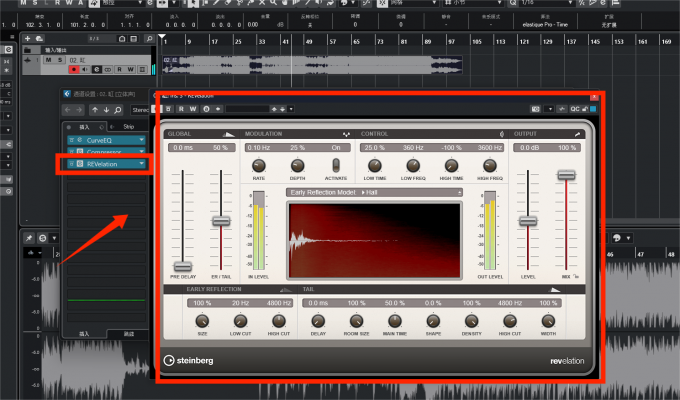Adjust the tail ROOM SIZE knob
The width and height of the screenshot is (680, 400).
pos(356,321)
